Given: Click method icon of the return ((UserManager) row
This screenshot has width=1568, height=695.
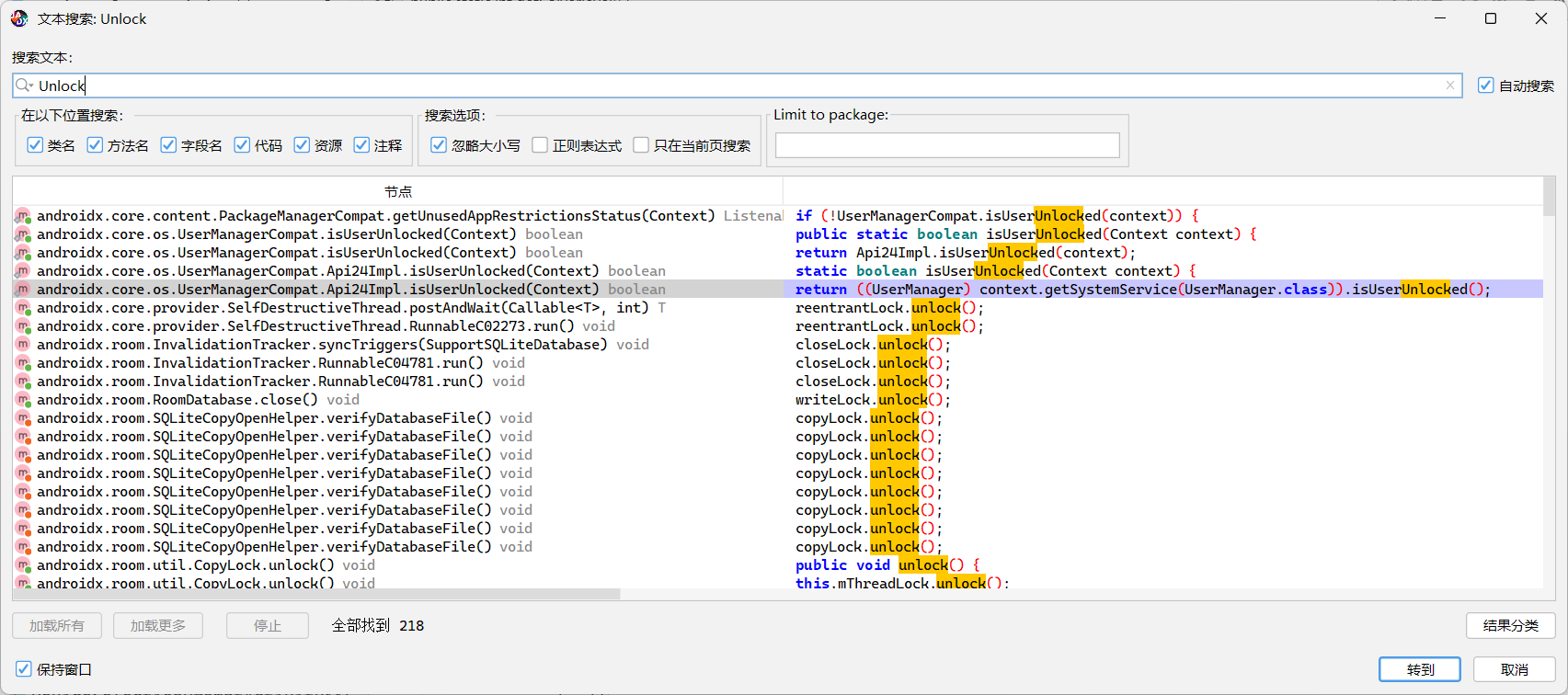Looking at the screenshot, I should 23,290.
